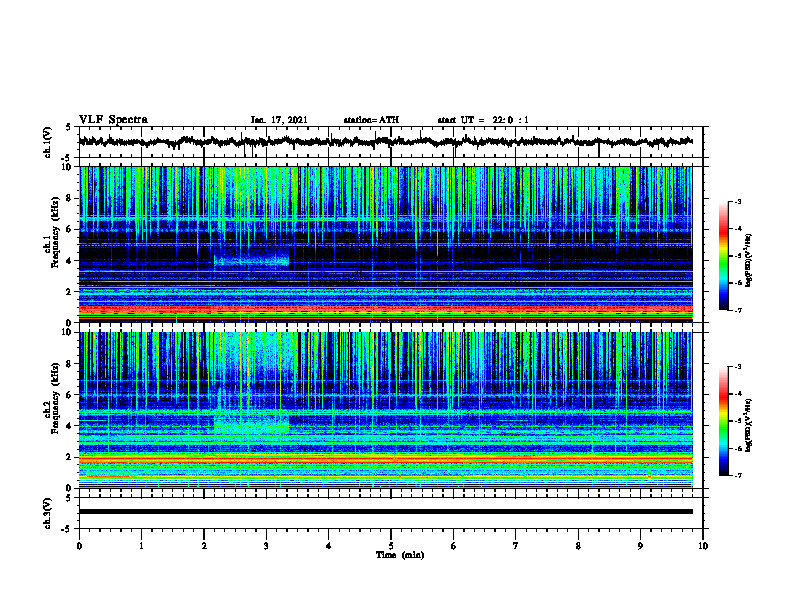Image resolution: width=792 pixels, height=612 pixels.
Task: Click the "6" kHz tick of ch.2 spectrogram
Action: coord(71,395)
